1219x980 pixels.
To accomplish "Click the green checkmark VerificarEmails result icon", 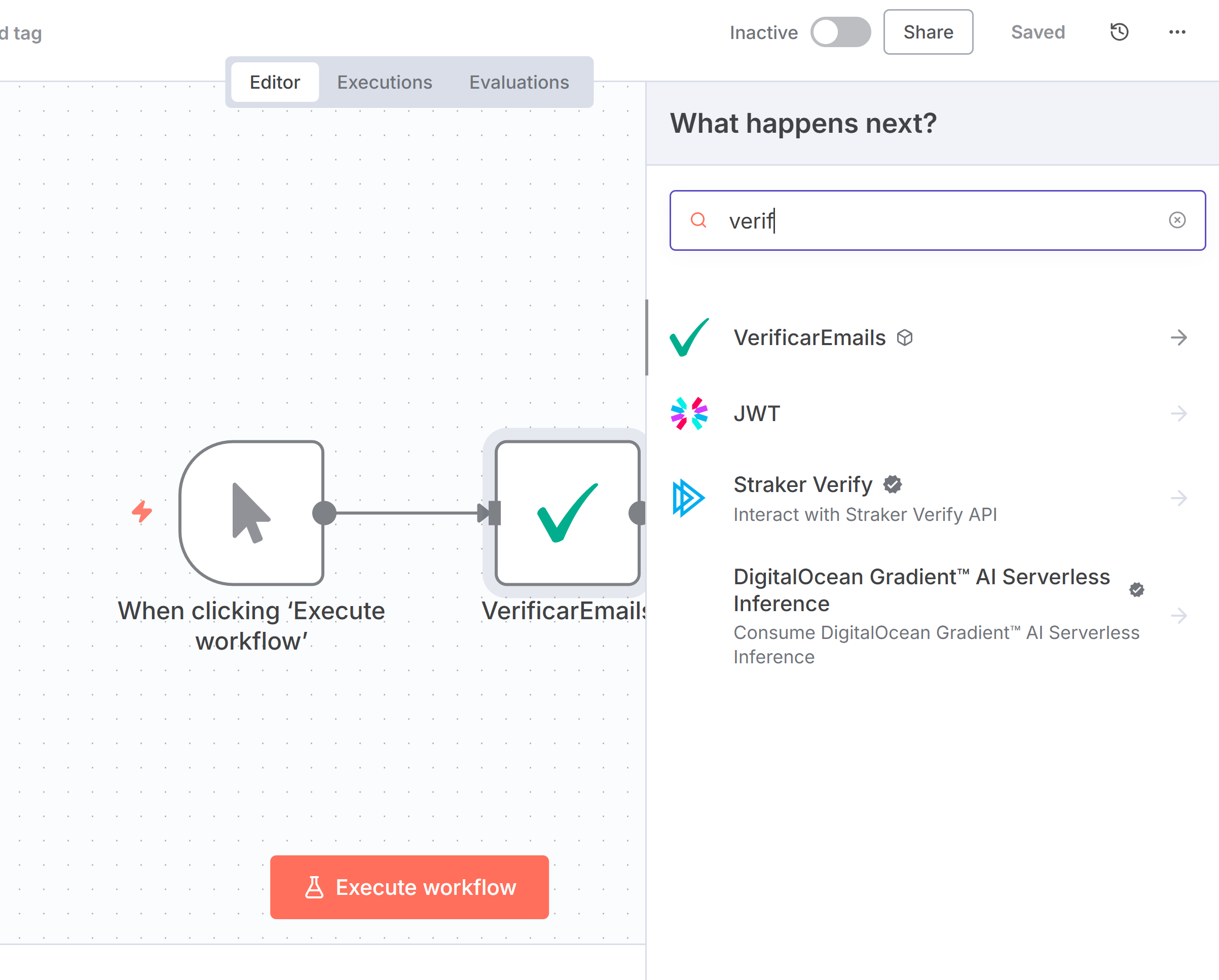I will (x=689, y=337).
